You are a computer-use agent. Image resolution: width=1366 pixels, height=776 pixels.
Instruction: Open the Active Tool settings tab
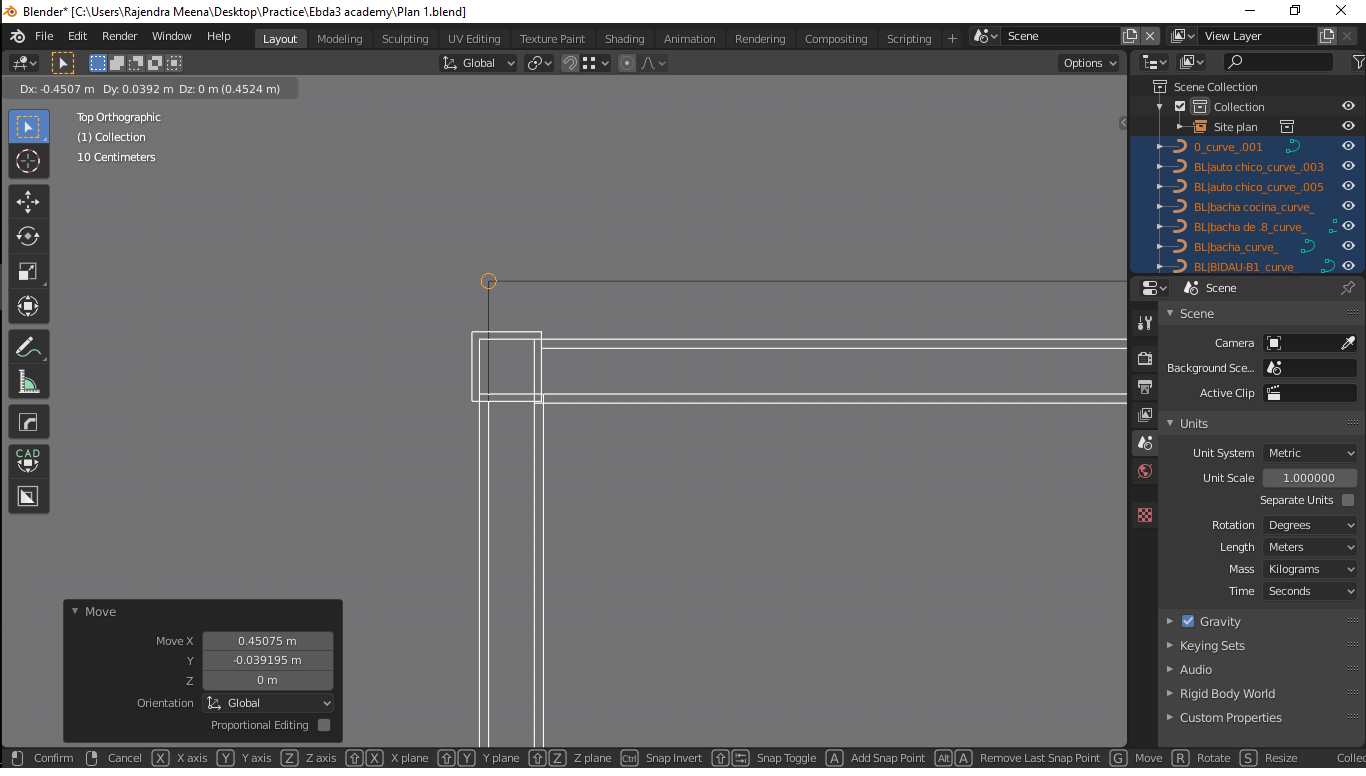[1145, 323]
